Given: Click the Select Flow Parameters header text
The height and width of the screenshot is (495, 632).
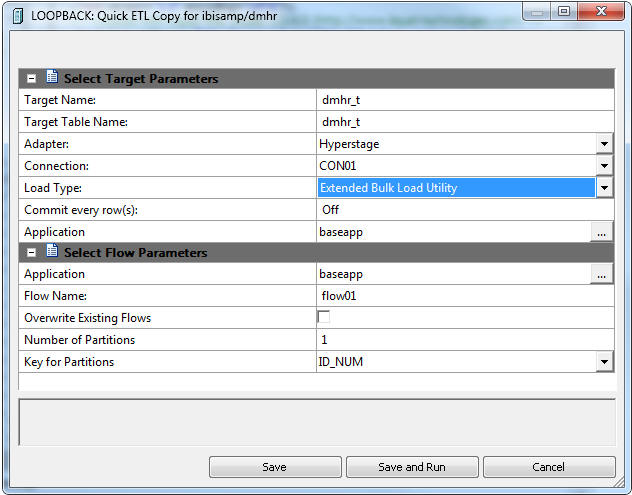Looking at the screenshot, I should [135, 253].
